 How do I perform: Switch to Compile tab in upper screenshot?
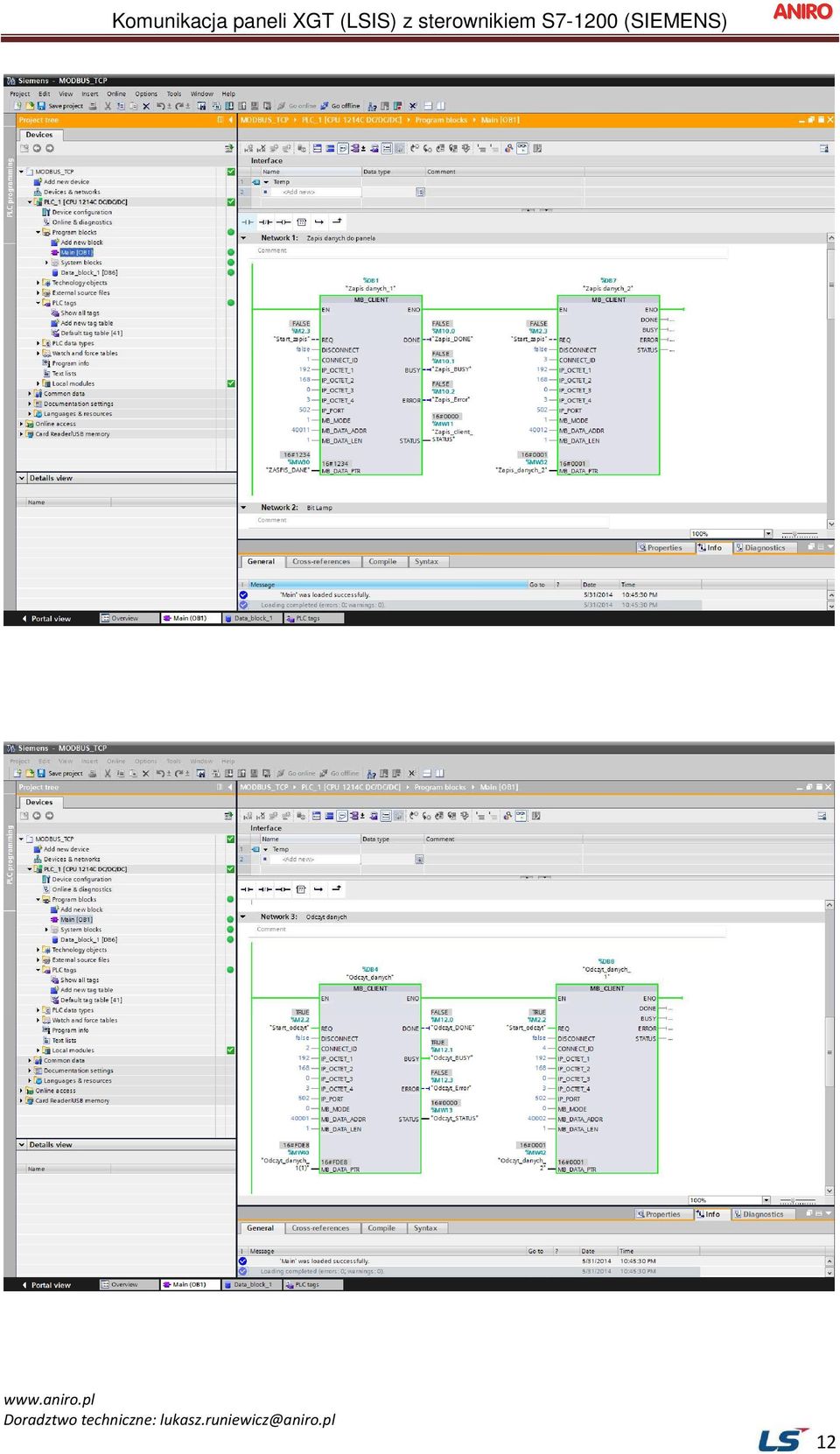coord(382,562)
